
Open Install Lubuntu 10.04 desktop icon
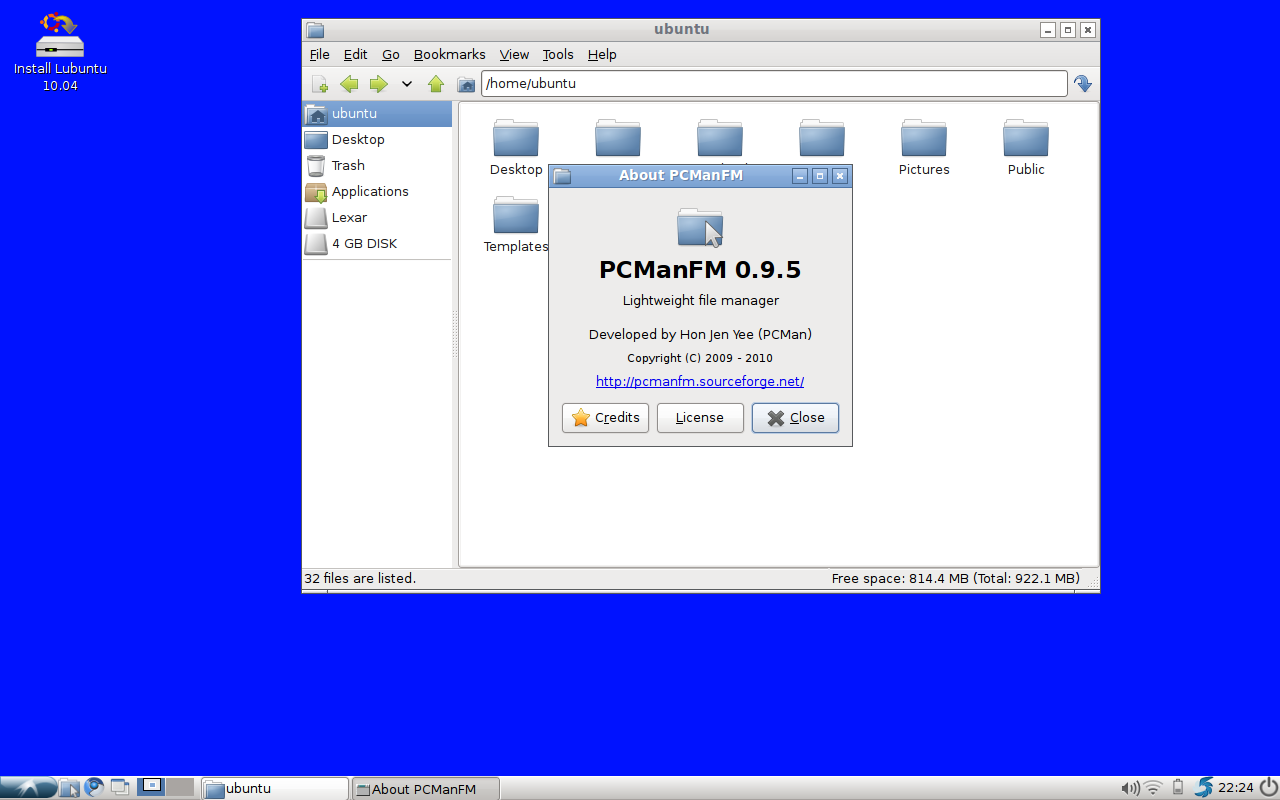(x=60, y=52)
